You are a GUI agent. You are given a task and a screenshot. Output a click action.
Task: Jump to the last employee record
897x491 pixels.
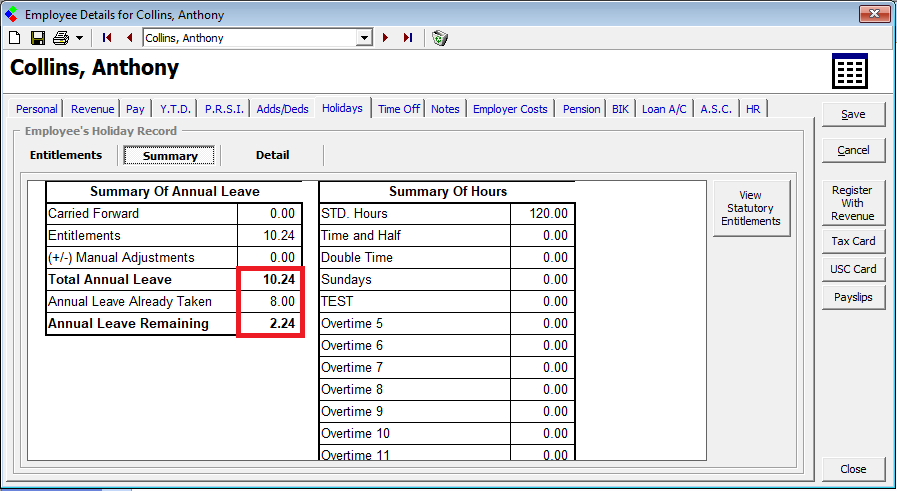408,38
